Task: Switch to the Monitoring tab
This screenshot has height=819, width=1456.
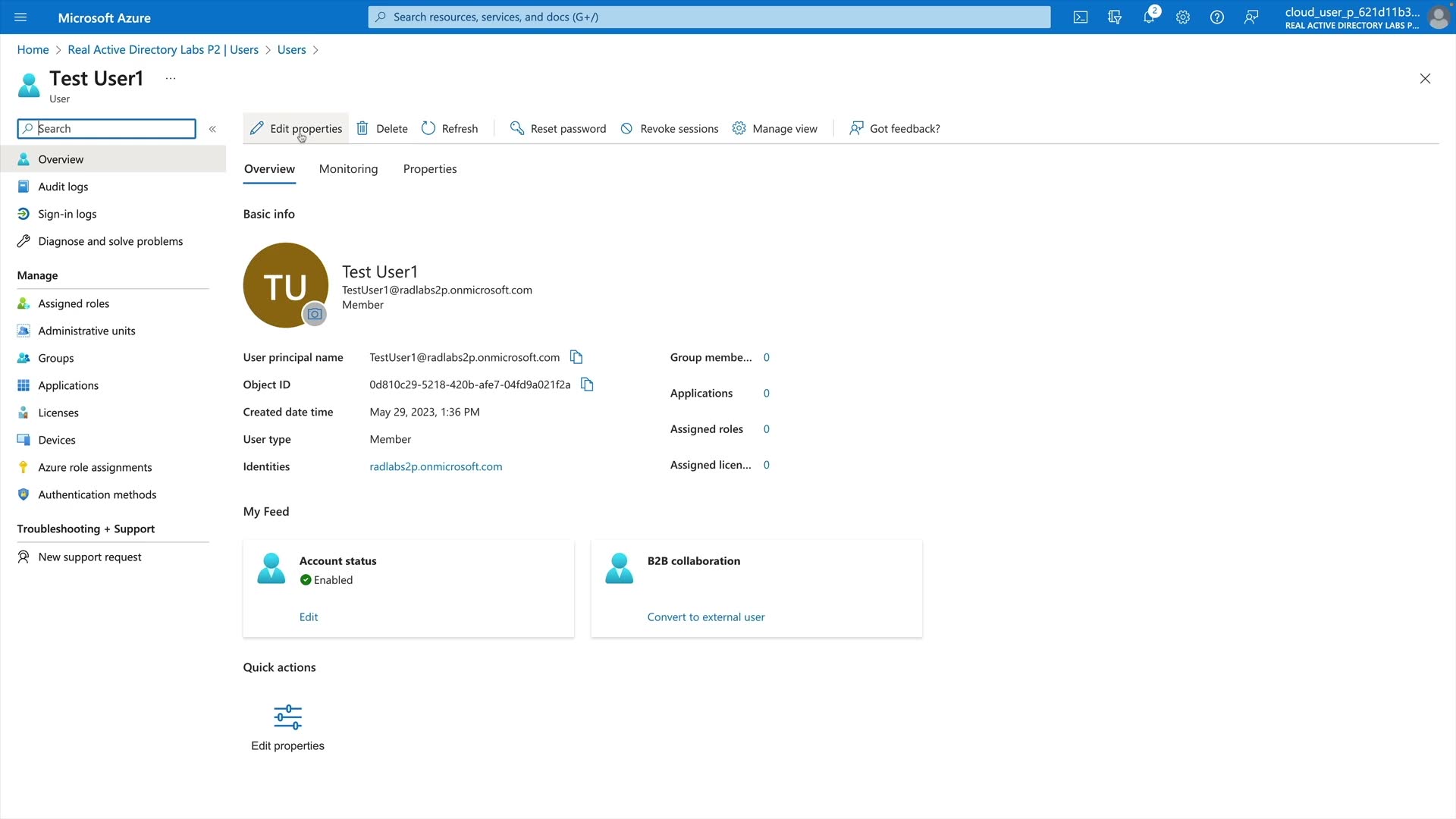Action: click(348, 169)
